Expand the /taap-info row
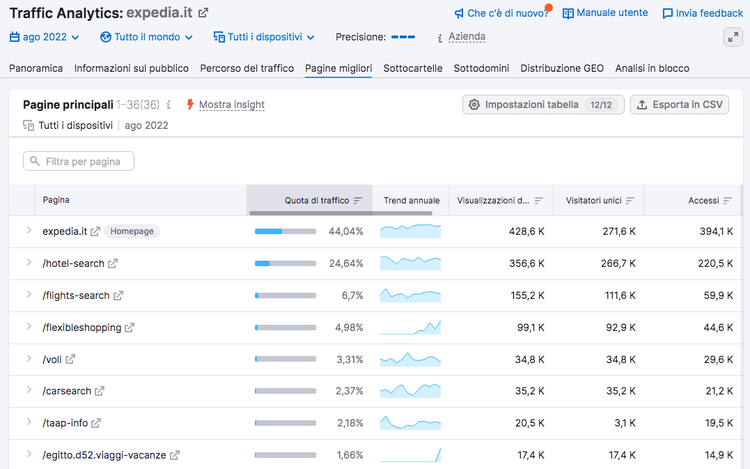 click(x=29, y=422)
